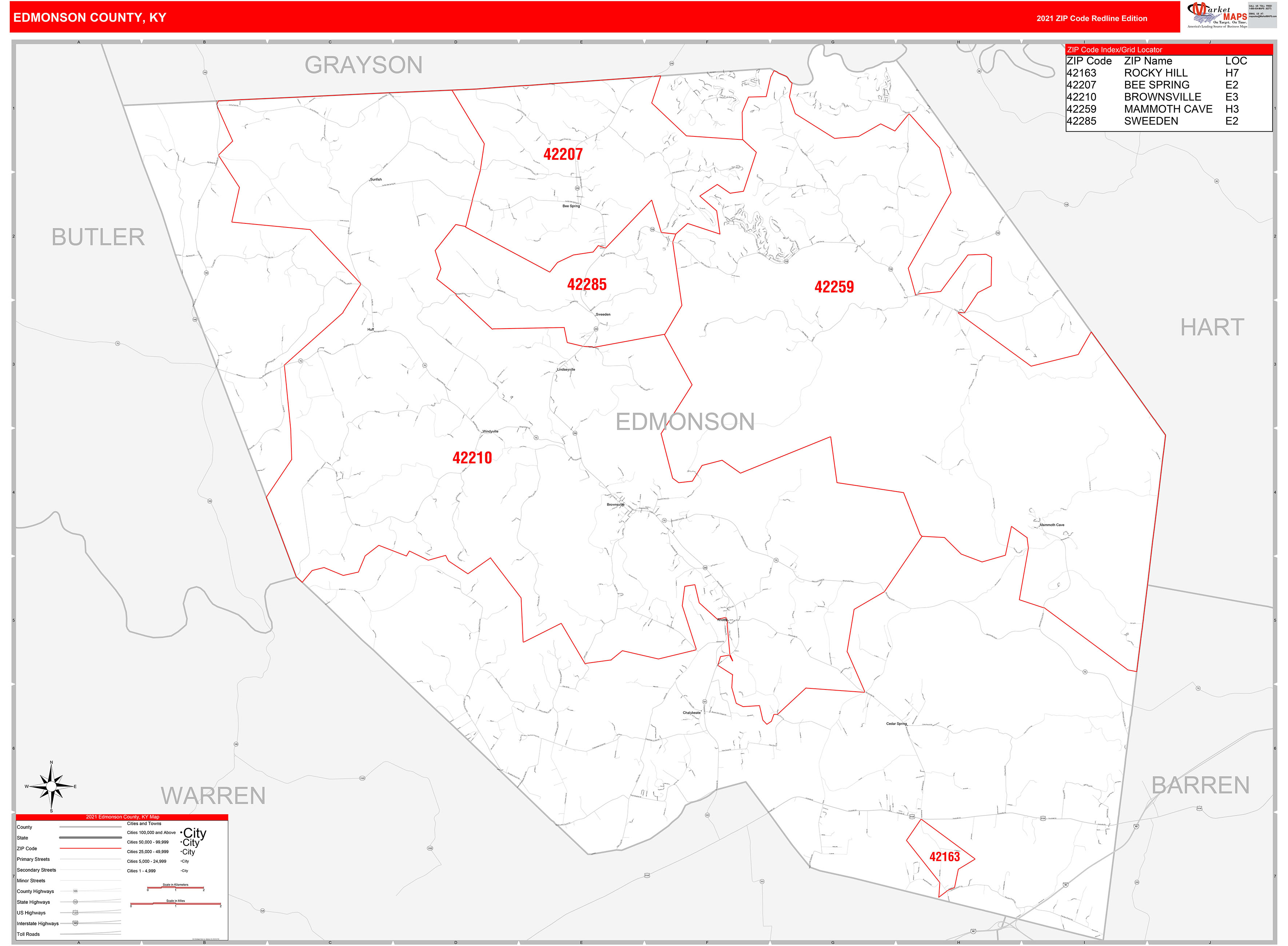The image size is (1288, 946).
Task: Click 'Cities 50,000 - 99,999' legend entry
Action: 148,842
